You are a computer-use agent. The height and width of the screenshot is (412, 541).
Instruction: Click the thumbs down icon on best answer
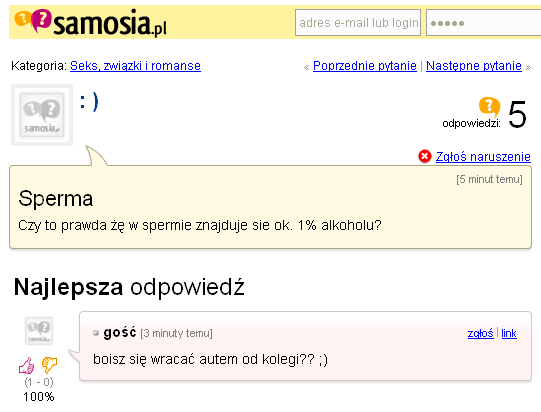point(49,365)
